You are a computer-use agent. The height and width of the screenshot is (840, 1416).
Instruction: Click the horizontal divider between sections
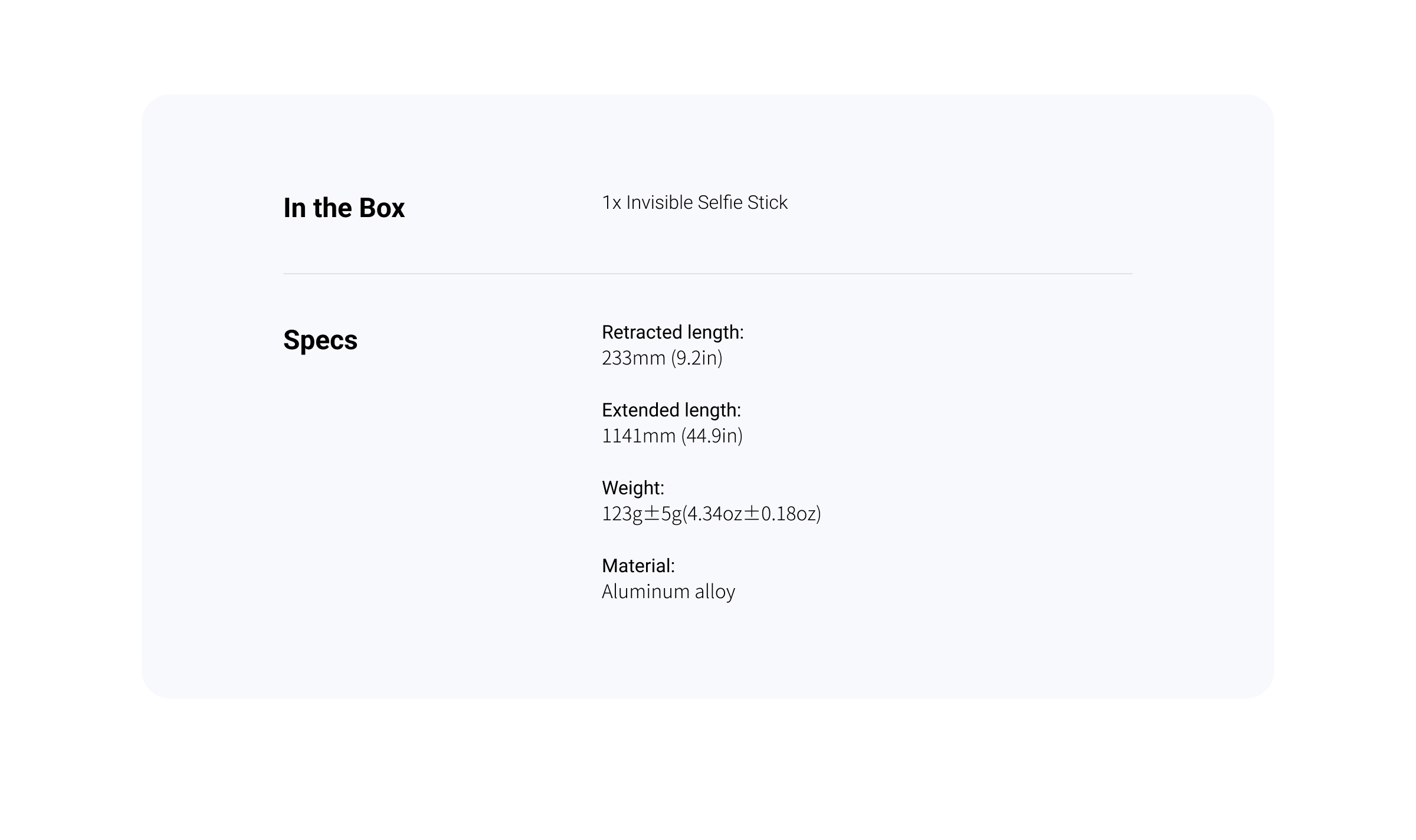pos(707,274)
